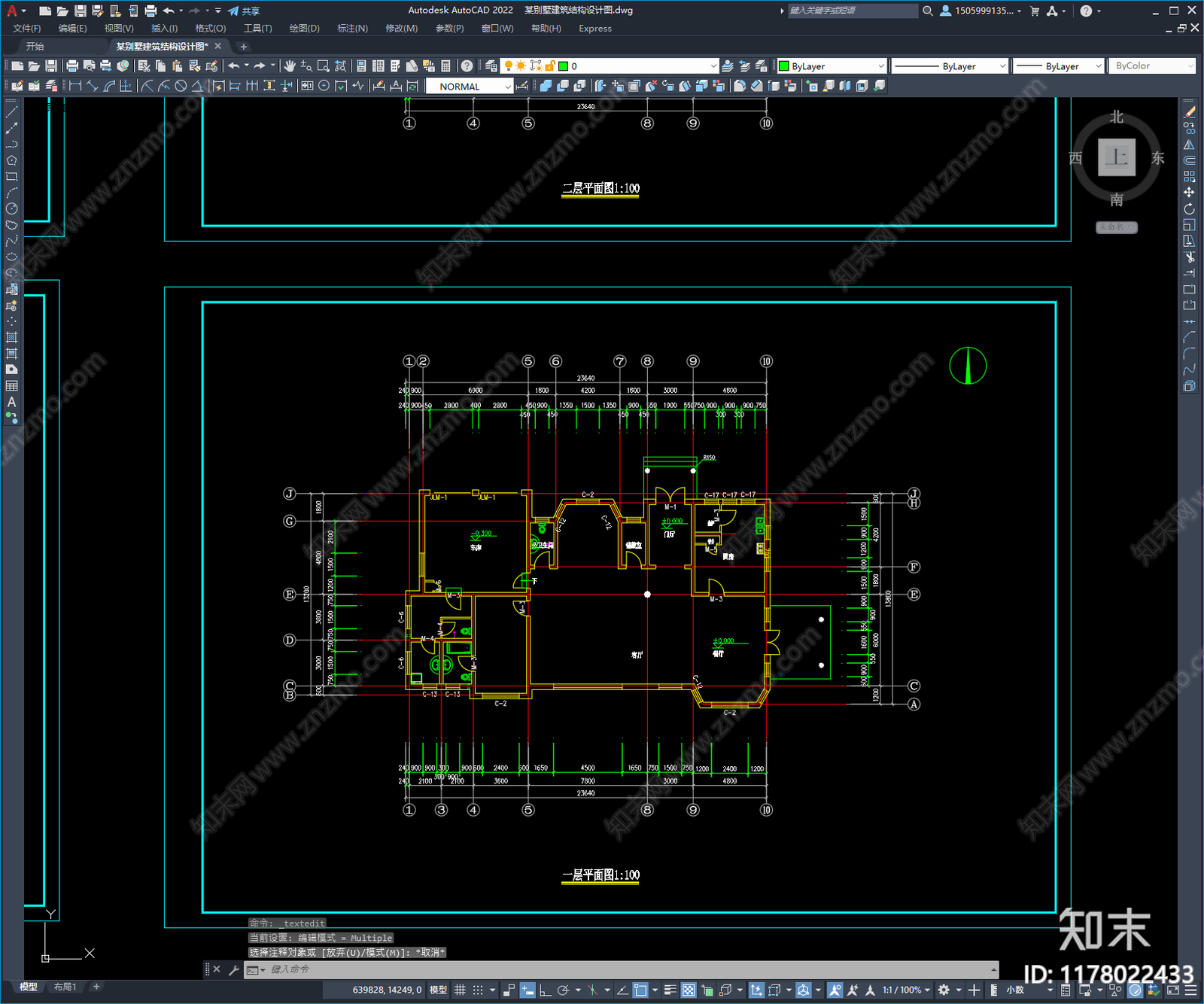Click the ViewCube 上 top face
This screenshot has width=1204, height=1004.
point(1117,157)
